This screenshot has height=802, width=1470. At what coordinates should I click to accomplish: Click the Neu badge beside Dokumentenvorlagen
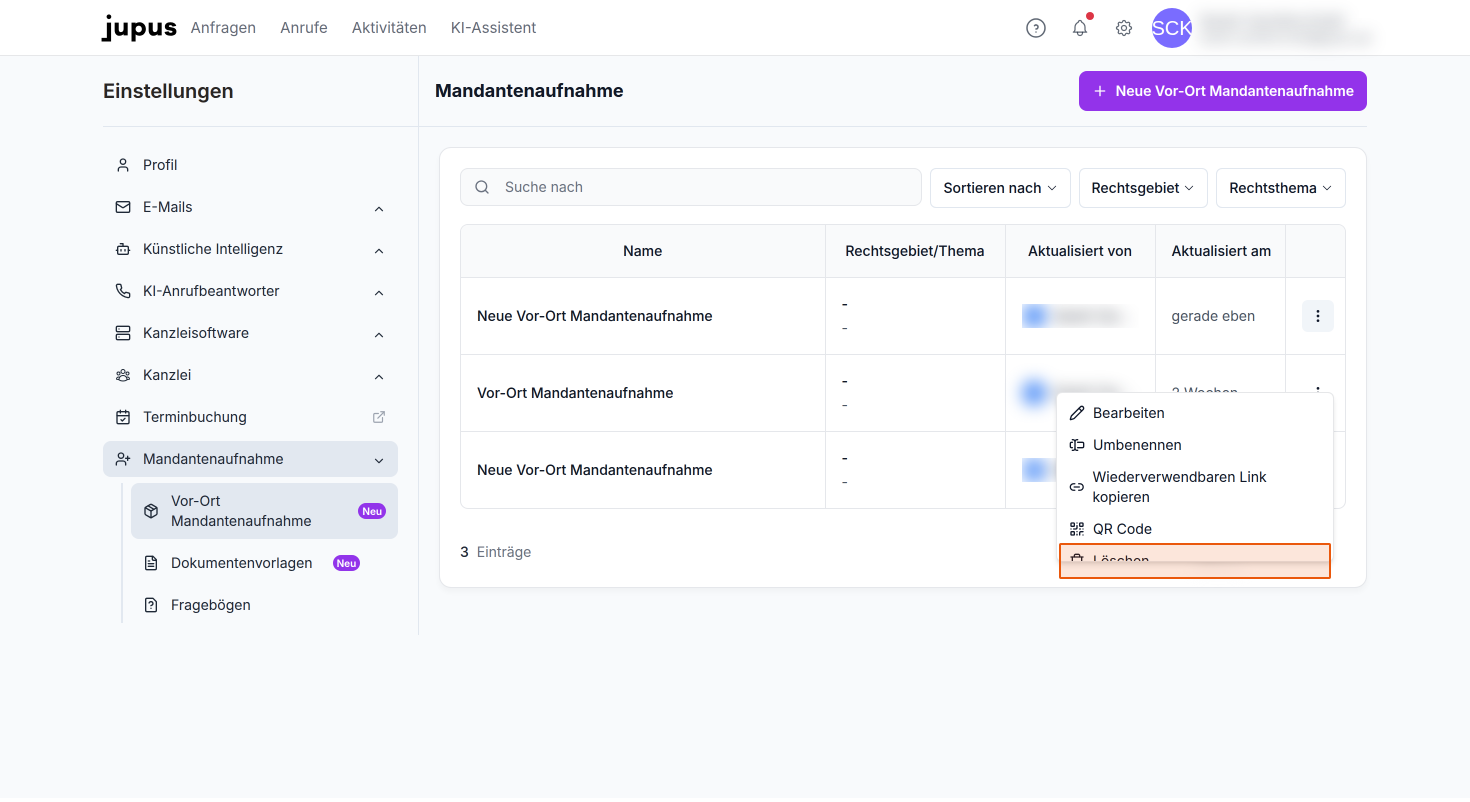point(346,563)
